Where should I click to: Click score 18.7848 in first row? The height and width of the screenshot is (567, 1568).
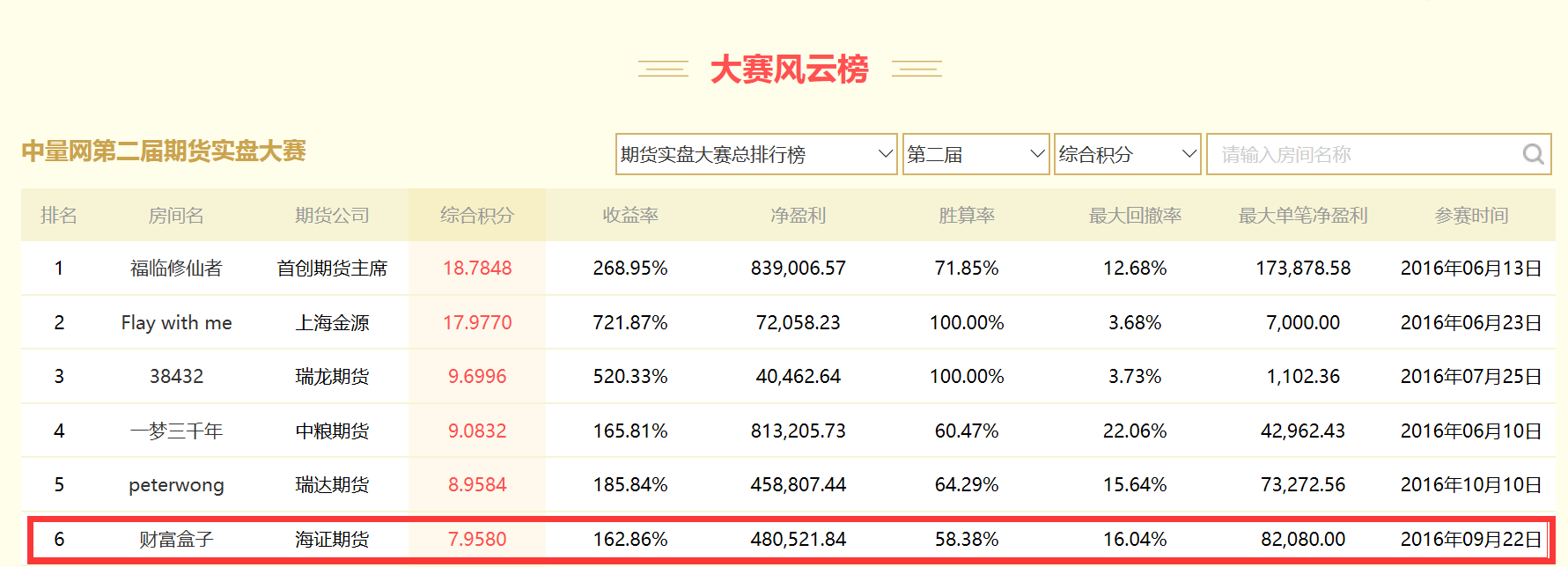point(476,269)
